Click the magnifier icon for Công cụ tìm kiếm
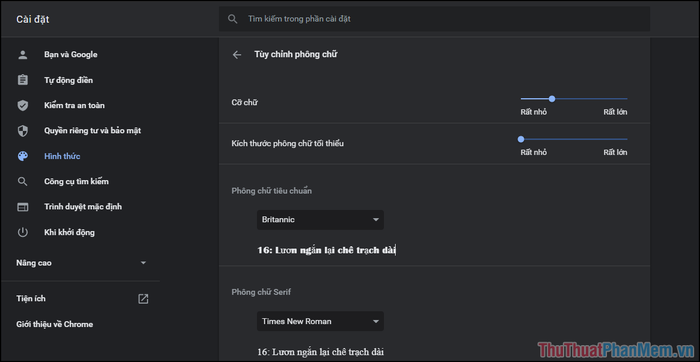Viewport: 700px width, 362px height. tap(22, 182)
